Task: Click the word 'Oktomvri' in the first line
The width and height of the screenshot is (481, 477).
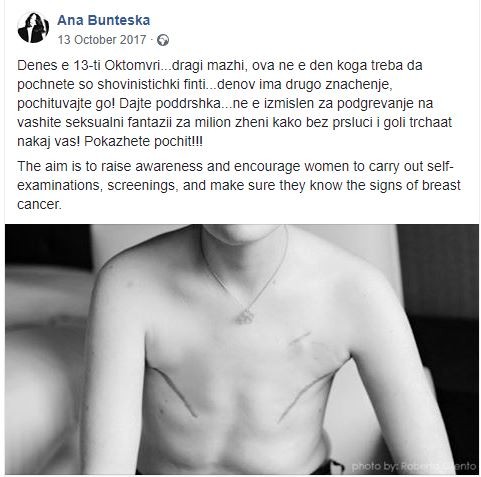Action: [133, 65]
